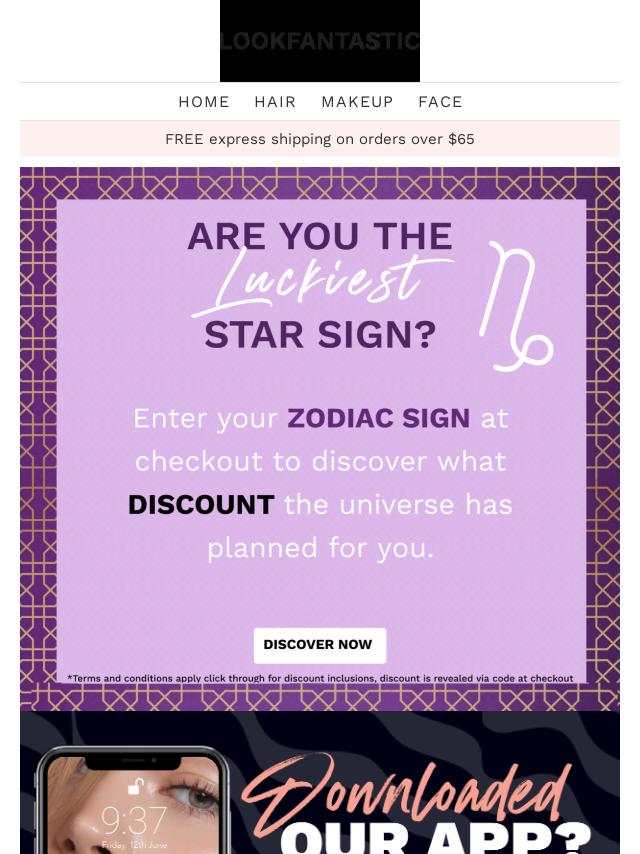Click the 'ARE YOU THE' headline text
This screenshot has width=640, height=854.
320,236
